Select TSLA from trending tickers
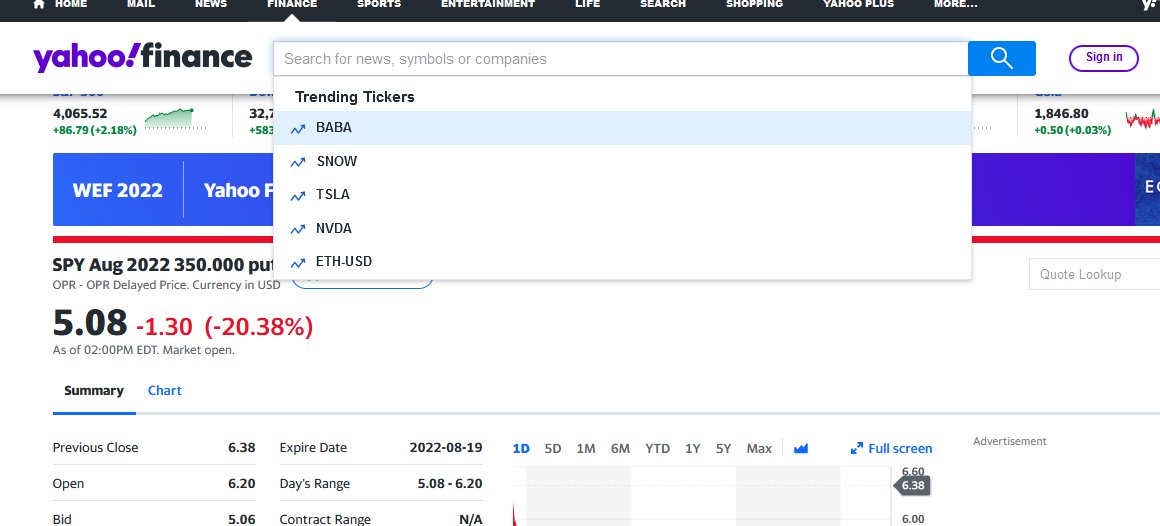The width and height of the screenshot is (1160, 526). coord(622,195)
